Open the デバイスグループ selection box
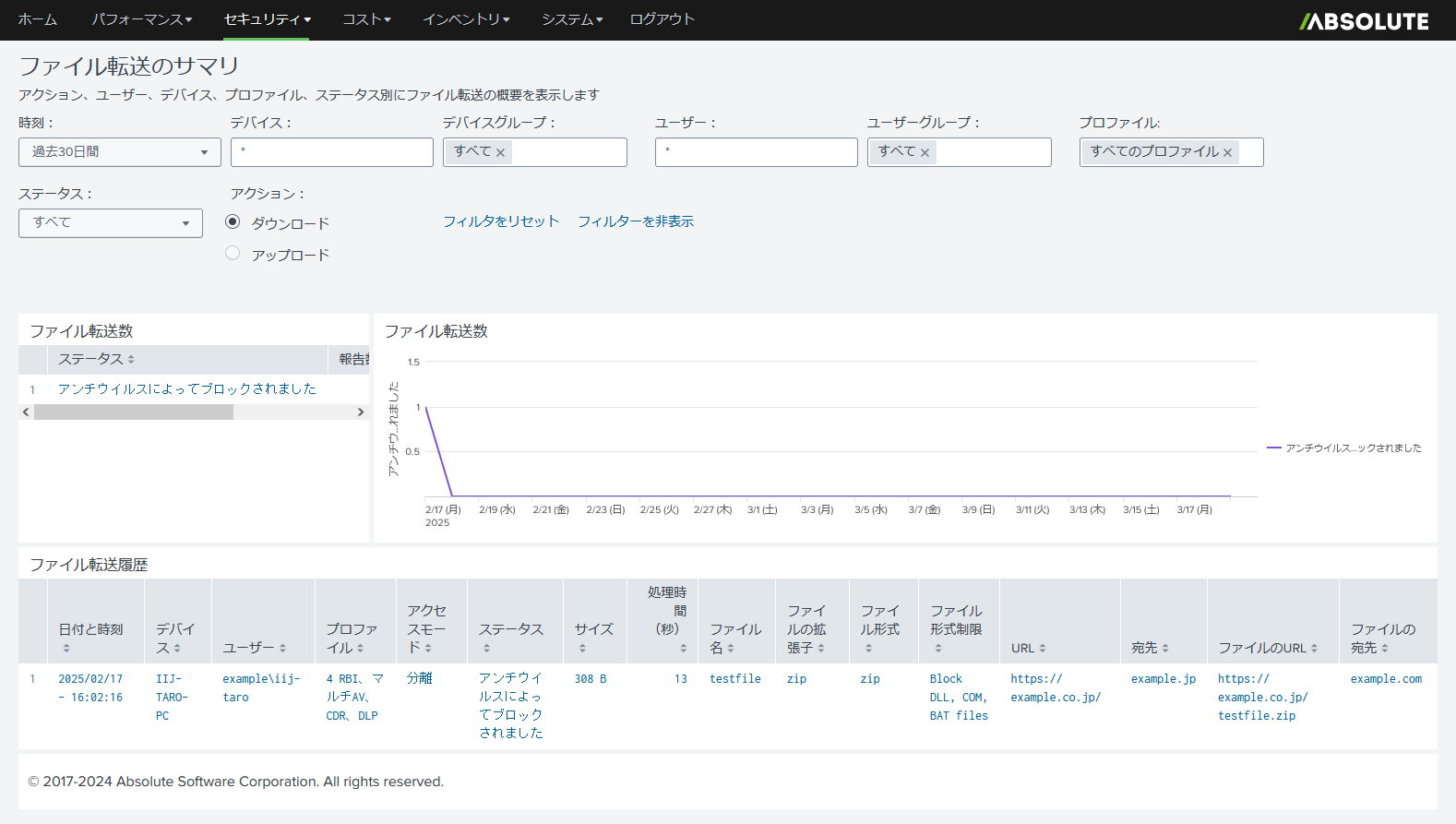1456x824 pixels. (535, 152)
